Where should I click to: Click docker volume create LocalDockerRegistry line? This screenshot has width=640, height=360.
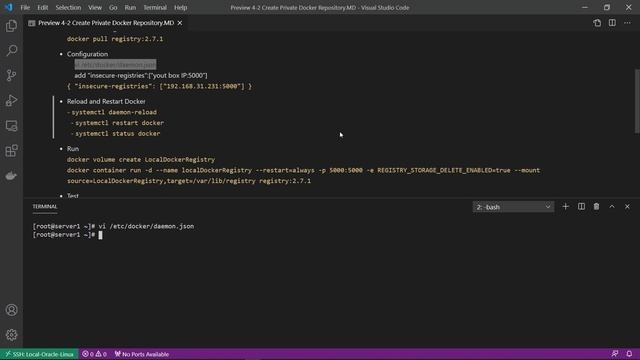pos(141,159)
